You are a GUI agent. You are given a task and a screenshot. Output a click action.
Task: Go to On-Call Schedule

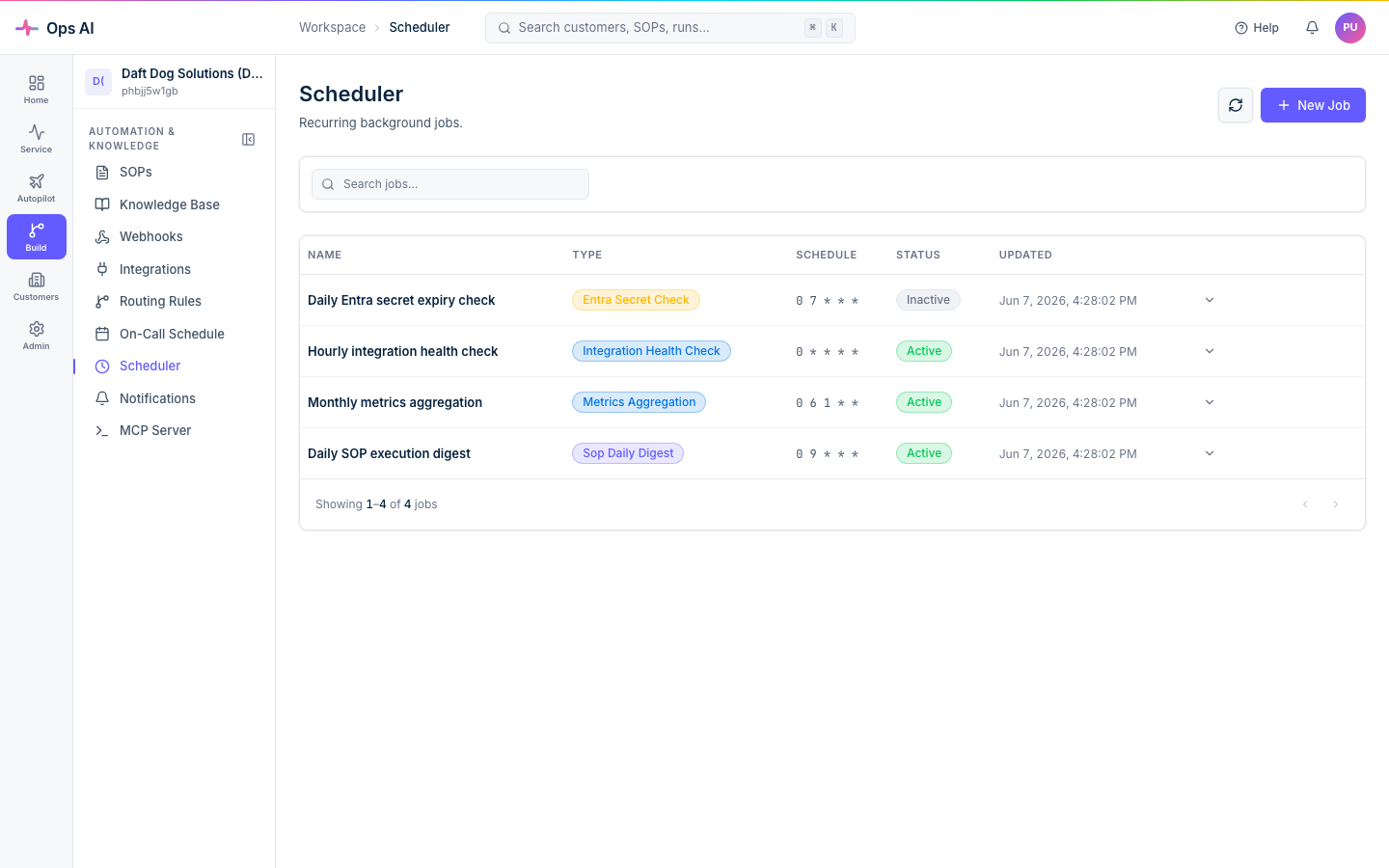click(174, 334)
